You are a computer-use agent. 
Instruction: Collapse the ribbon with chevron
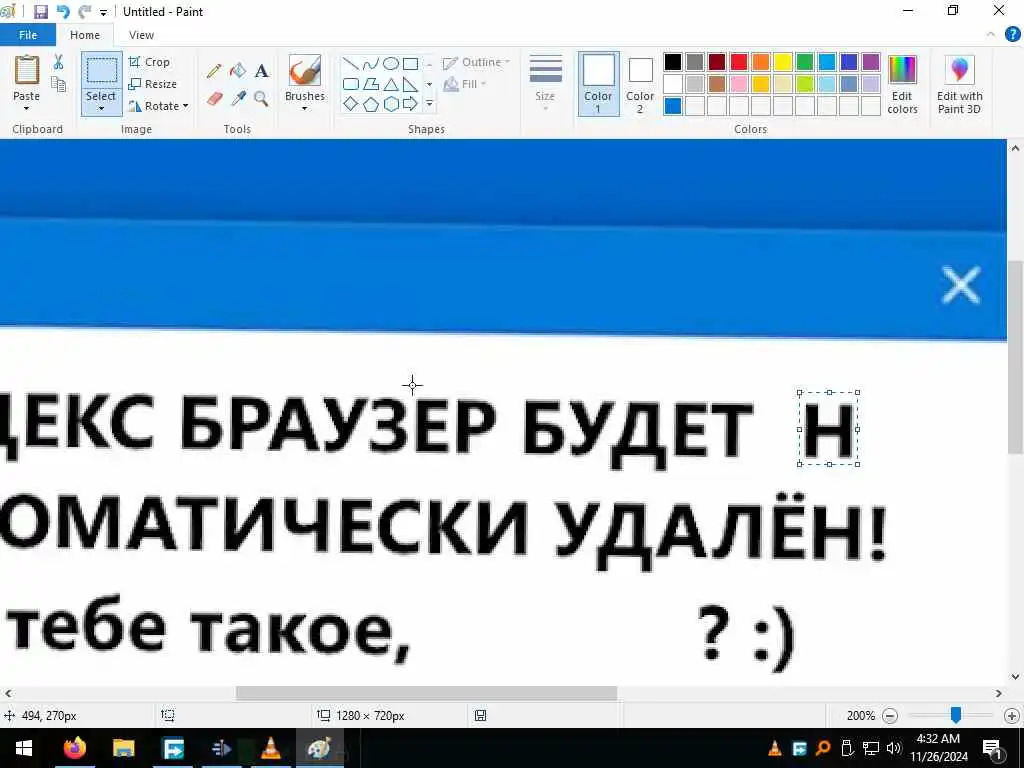tap(991, 35)
